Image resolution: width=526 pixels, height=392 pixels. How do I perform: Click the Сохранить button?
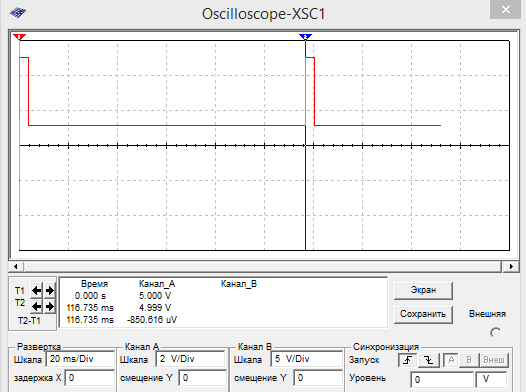tap(423, 315)
